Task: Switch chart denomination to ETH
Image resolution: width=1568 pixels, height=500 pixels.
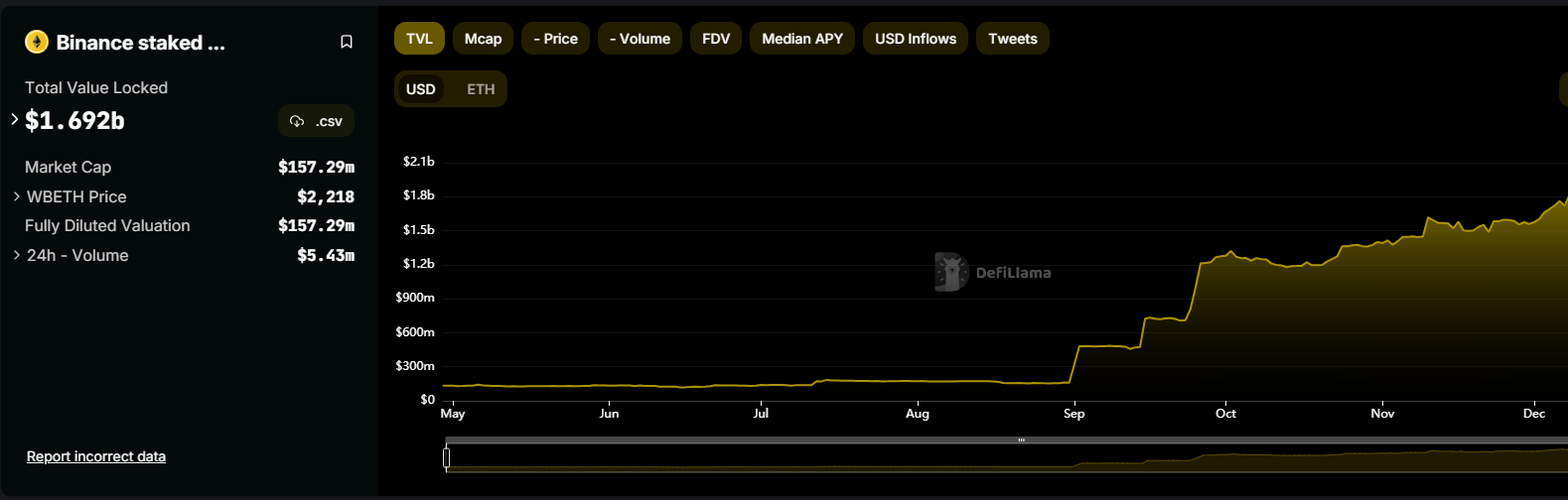Action: [x=481, y=89]
